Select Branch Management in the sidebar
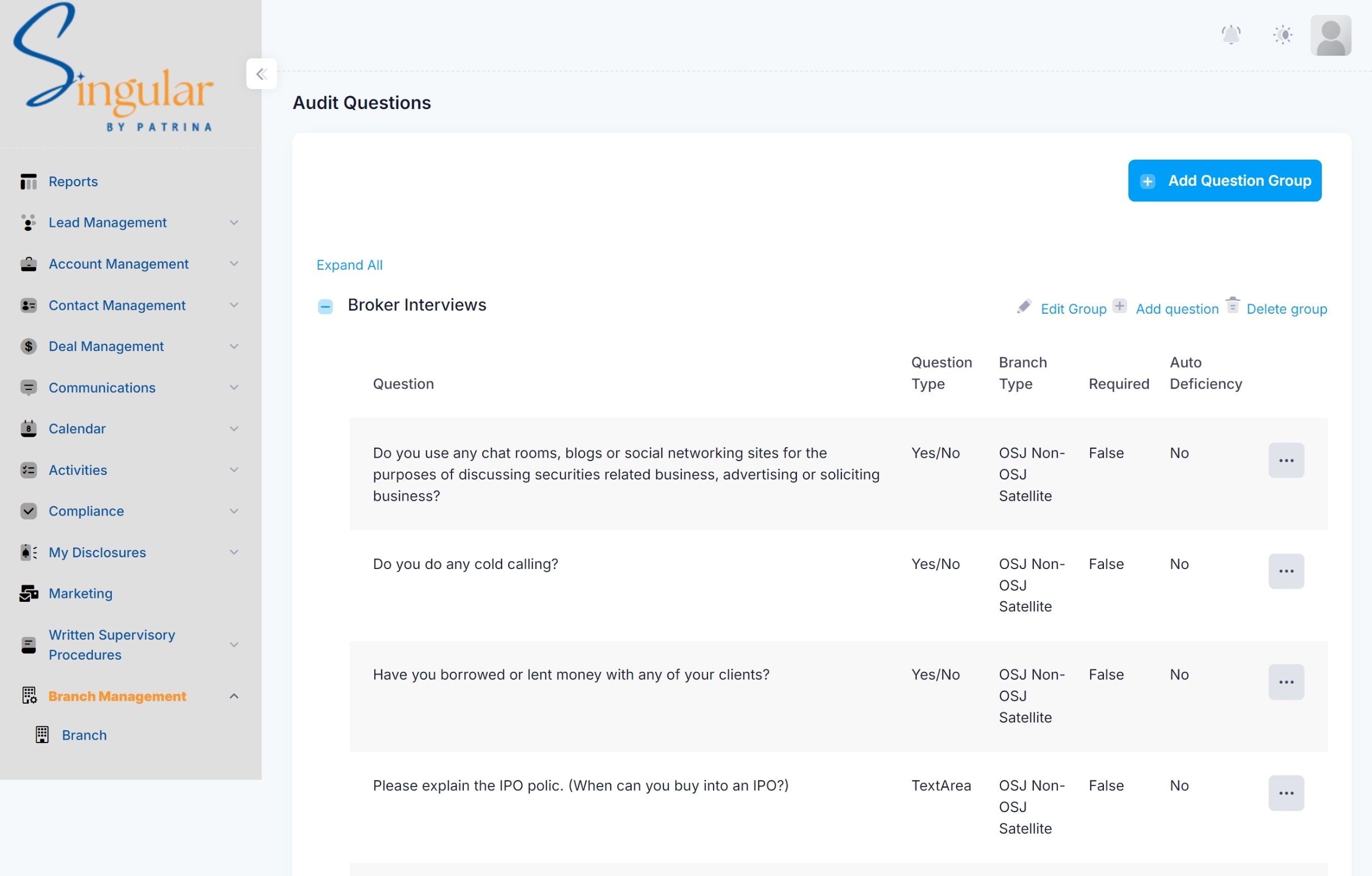The width and height of the screenshot is (1372, 876). 117,696
